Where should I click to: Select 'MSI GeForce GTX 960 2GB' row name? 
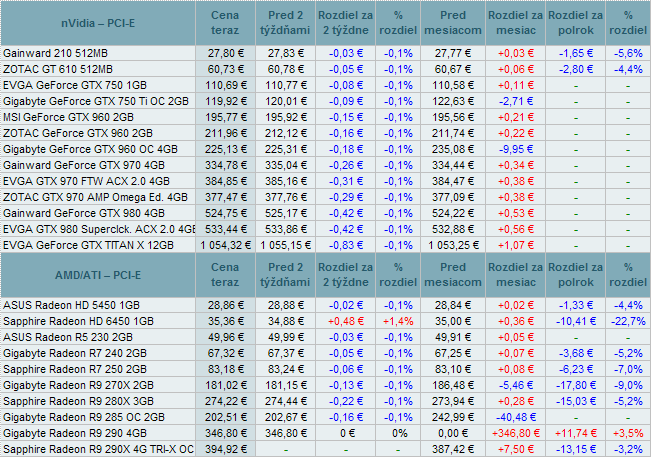(x=69, y=117)
